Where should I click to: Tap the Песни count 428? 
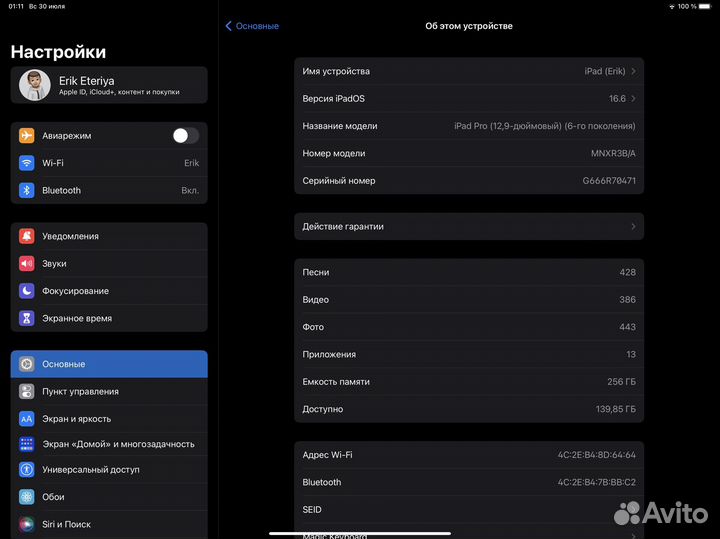pos(628,272)
